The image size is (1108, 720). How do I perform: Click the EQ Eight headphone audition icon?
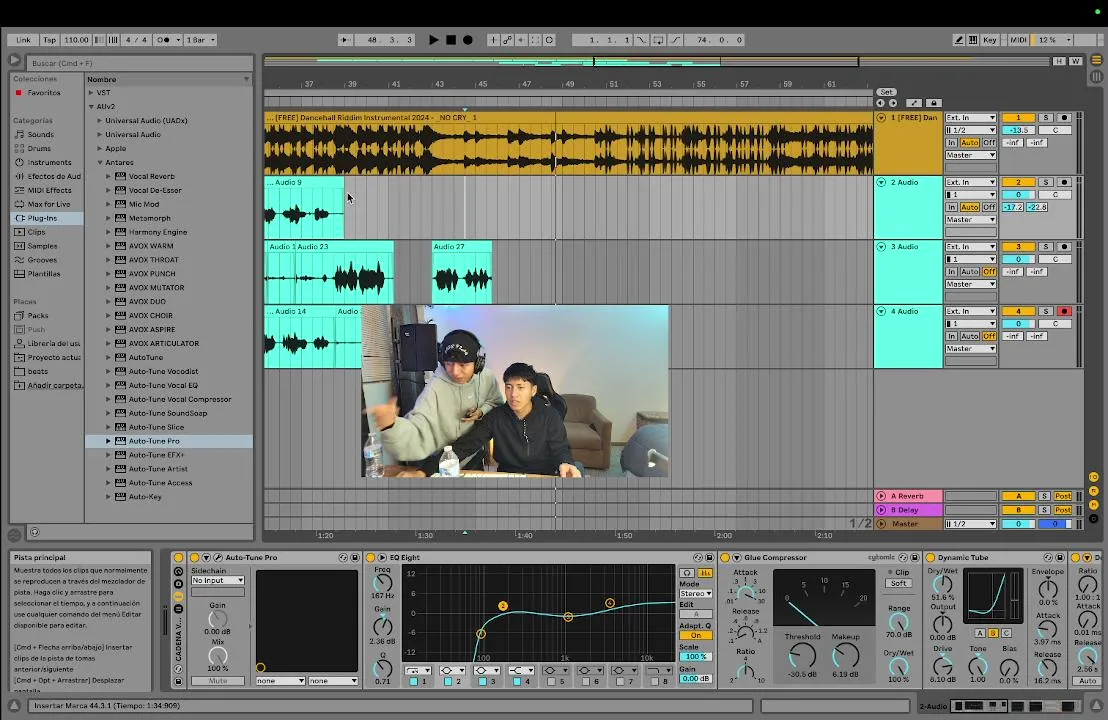point(687,573)
